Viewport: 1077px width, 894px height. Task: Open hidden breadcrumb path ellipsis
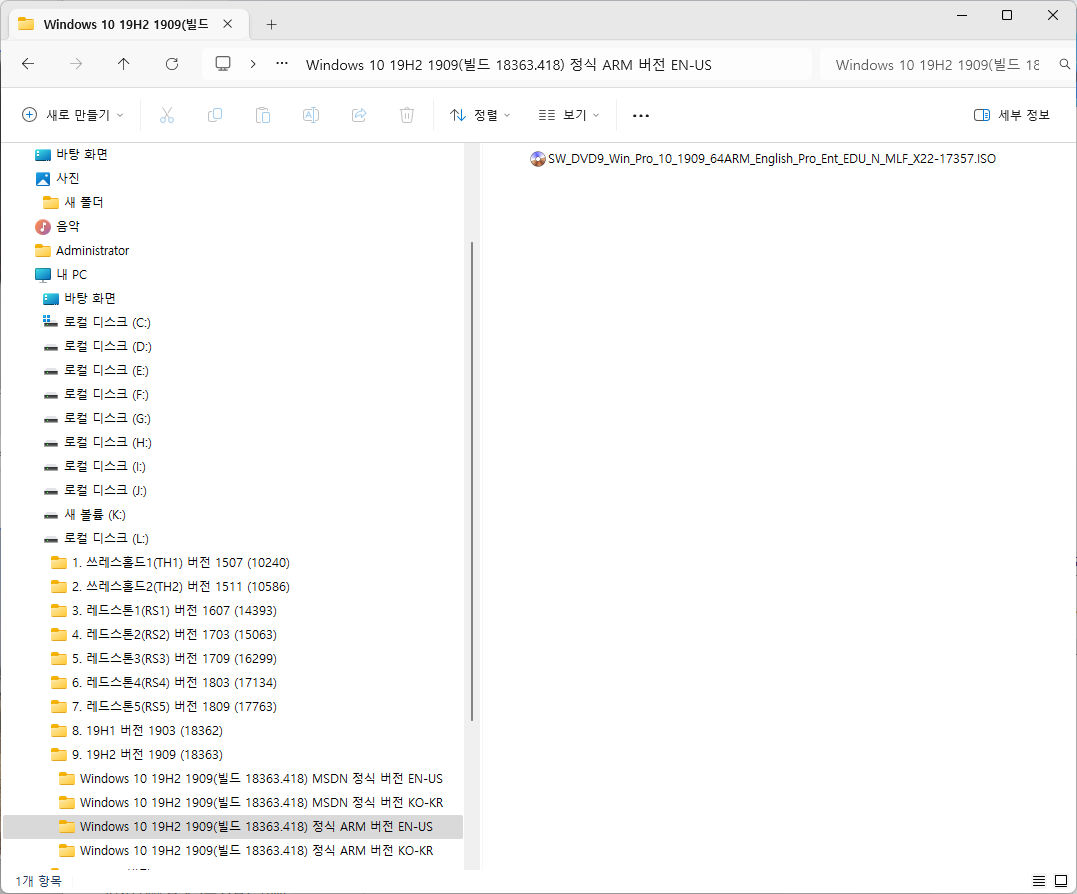282,64
